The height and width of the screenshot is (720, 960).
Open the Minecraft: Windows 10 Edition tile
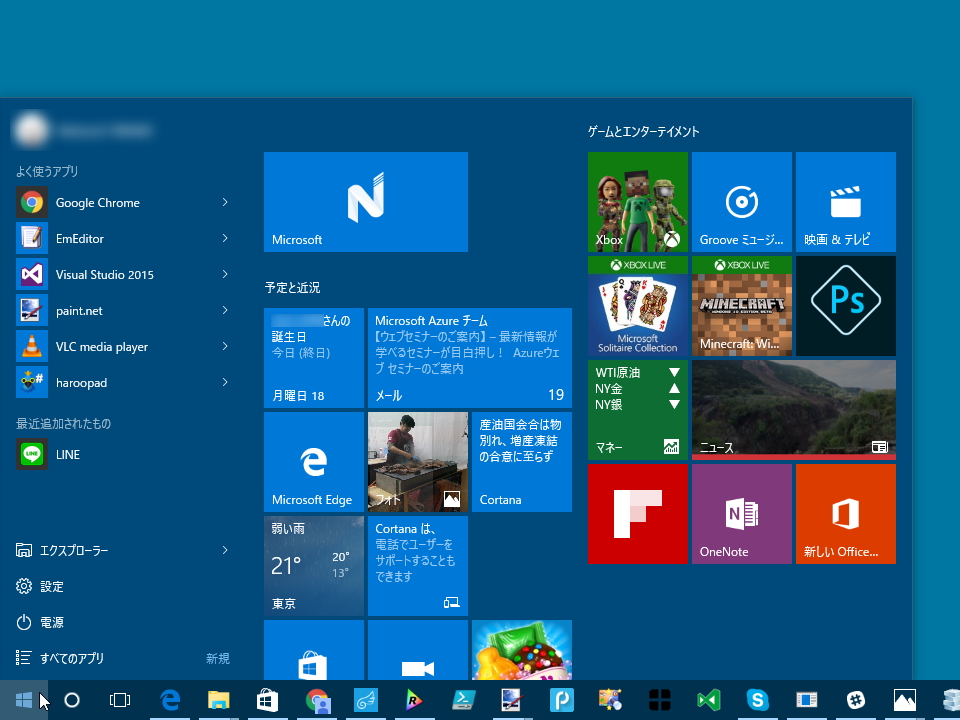point(741,306)
